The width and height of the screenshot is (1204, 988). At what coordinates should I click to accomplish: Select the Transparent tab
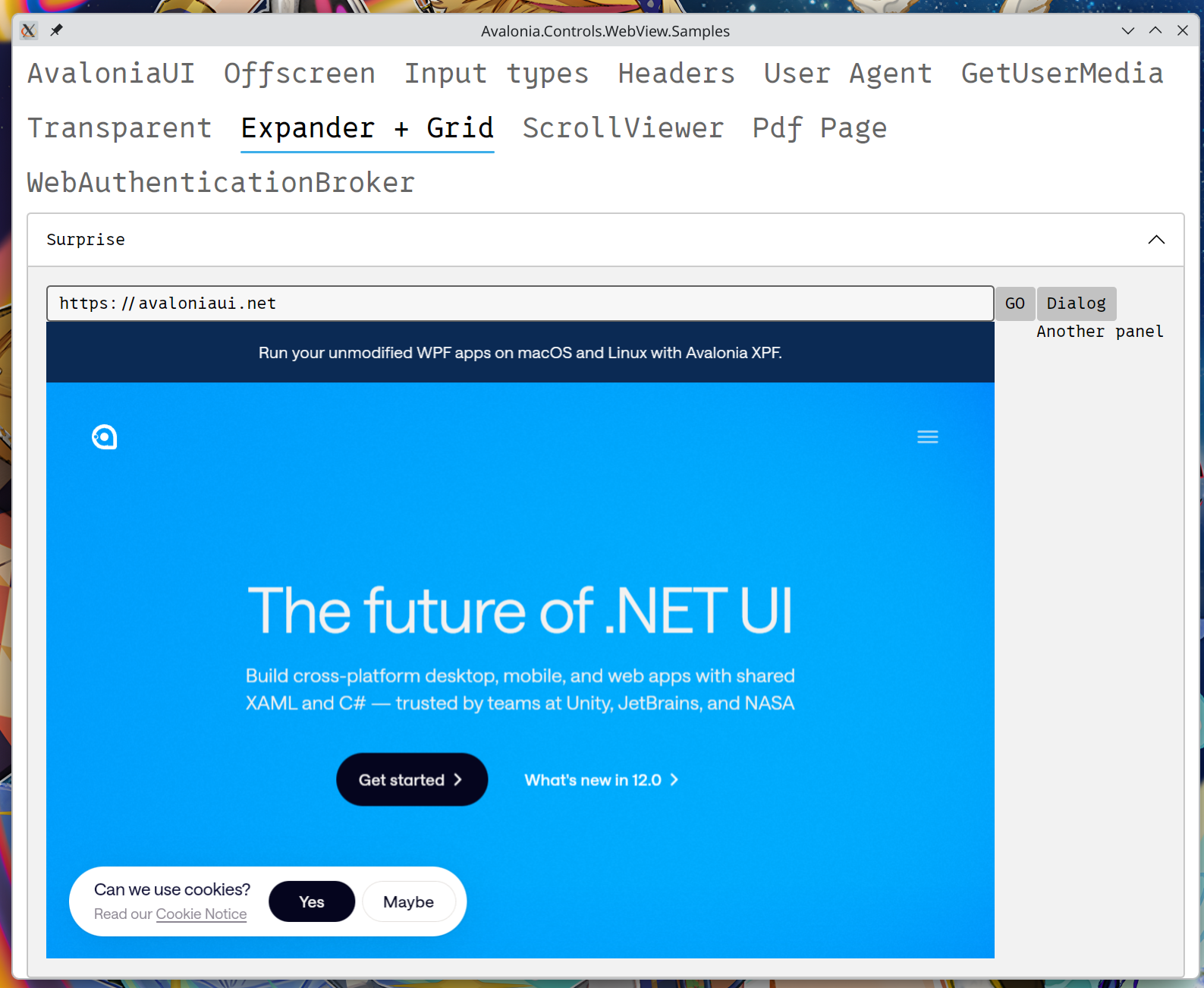(120, 128)
